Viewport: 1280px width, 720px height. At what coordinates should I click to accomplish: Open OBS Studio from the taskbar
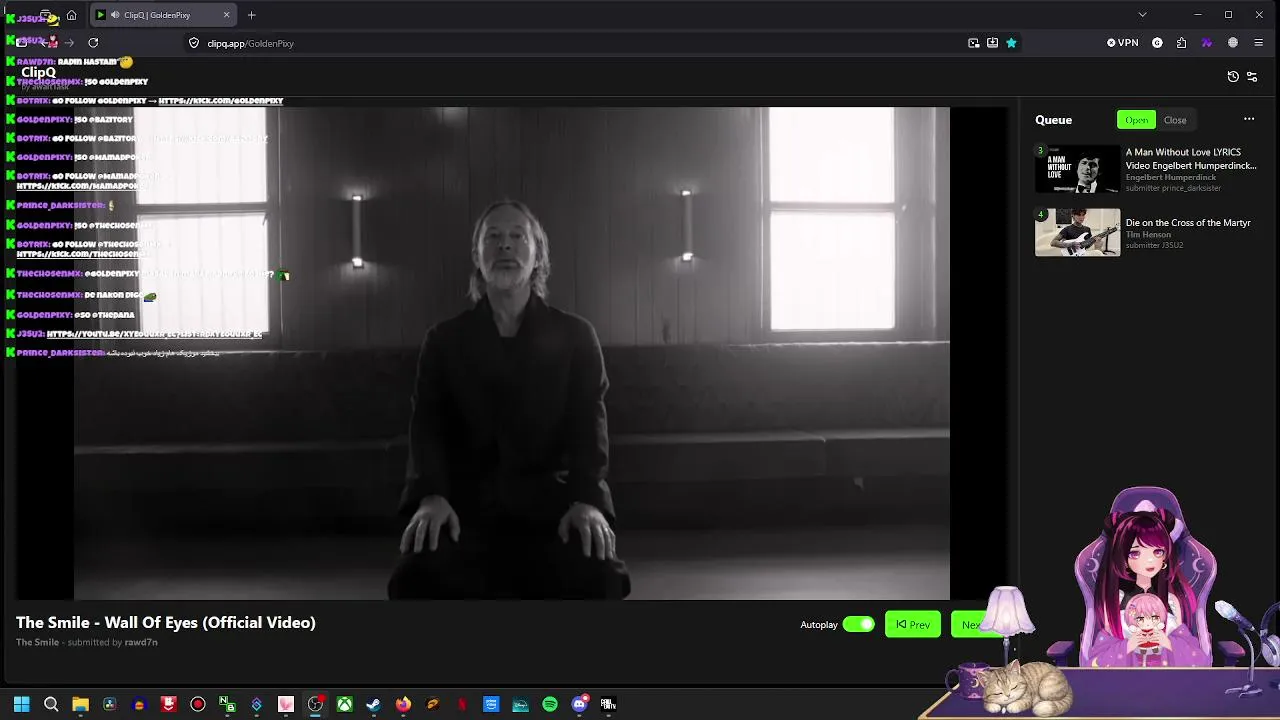pos(315,704)
